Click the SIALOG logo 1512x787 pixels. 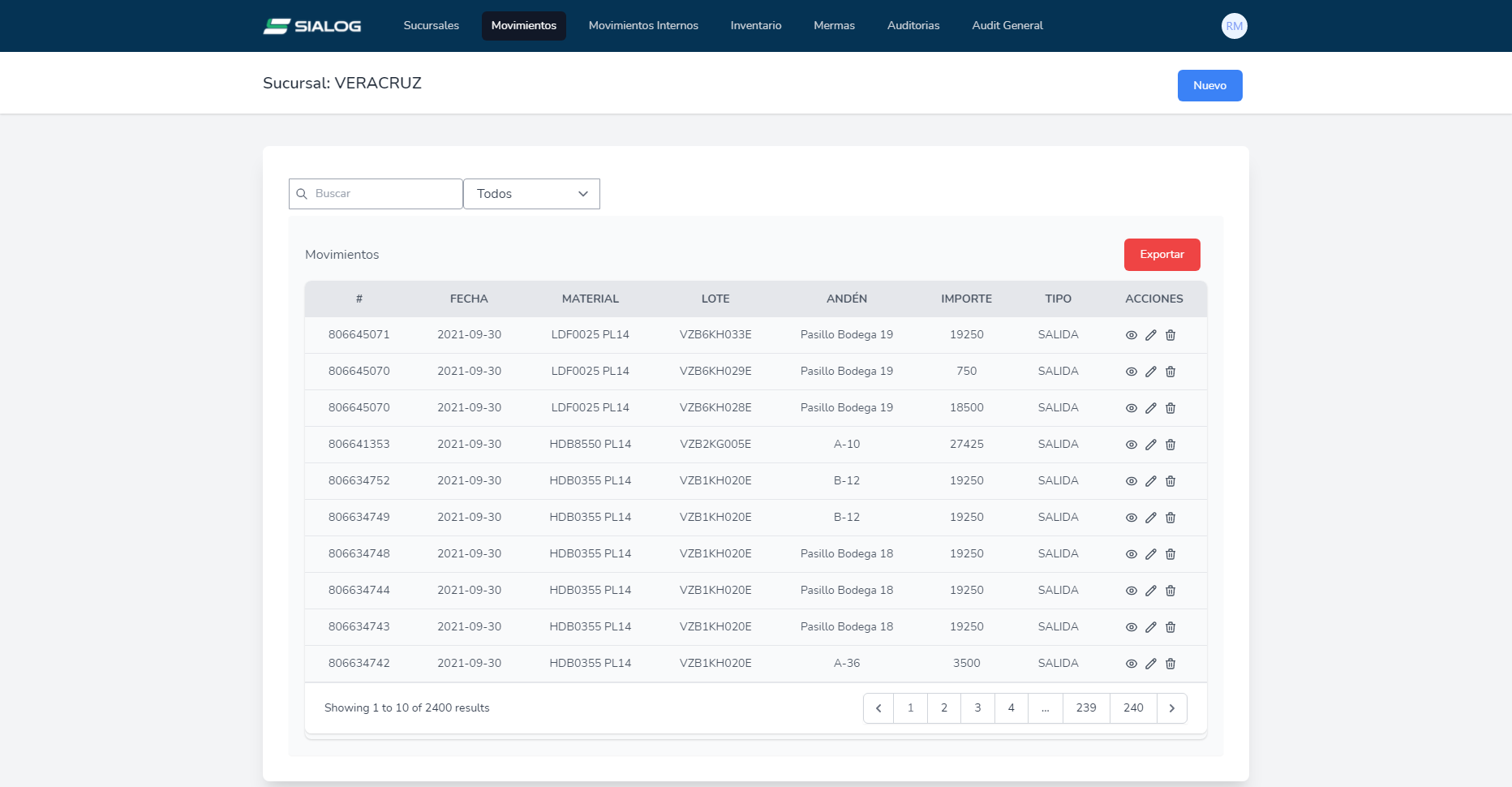[312, 26]
